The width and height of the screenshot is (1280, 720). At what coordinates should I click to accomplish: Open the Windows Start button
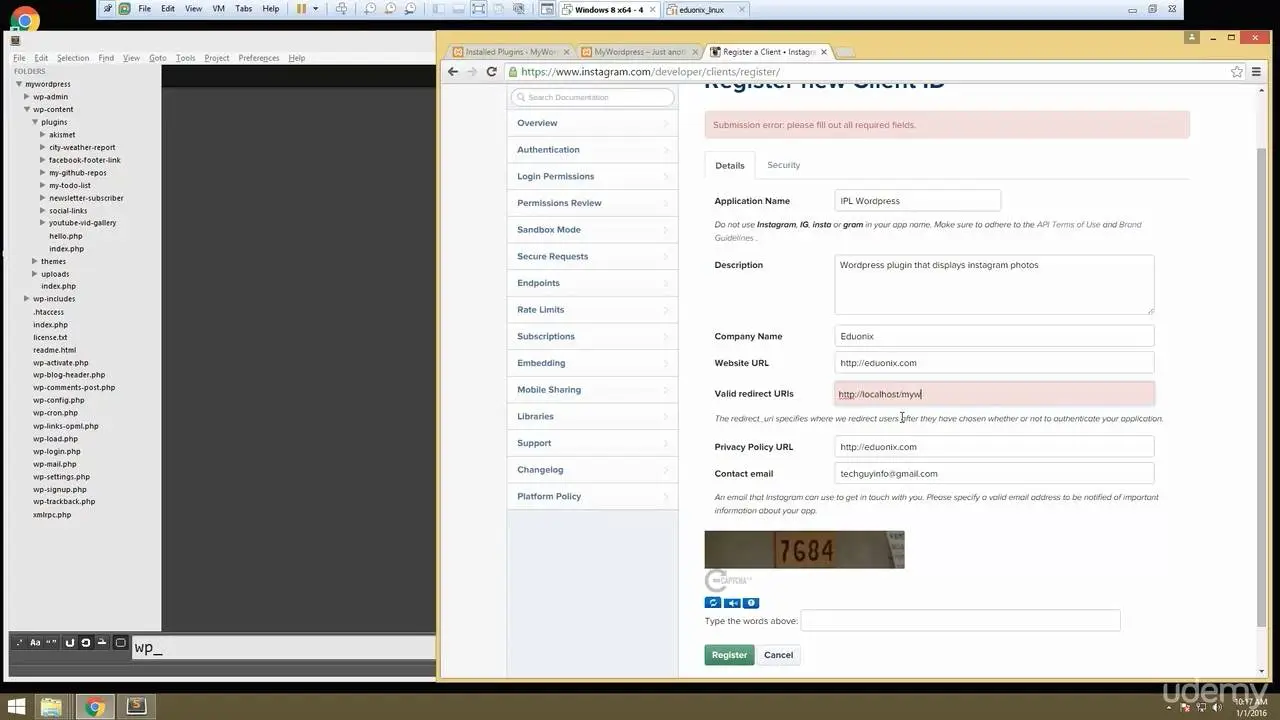[17, 708]
